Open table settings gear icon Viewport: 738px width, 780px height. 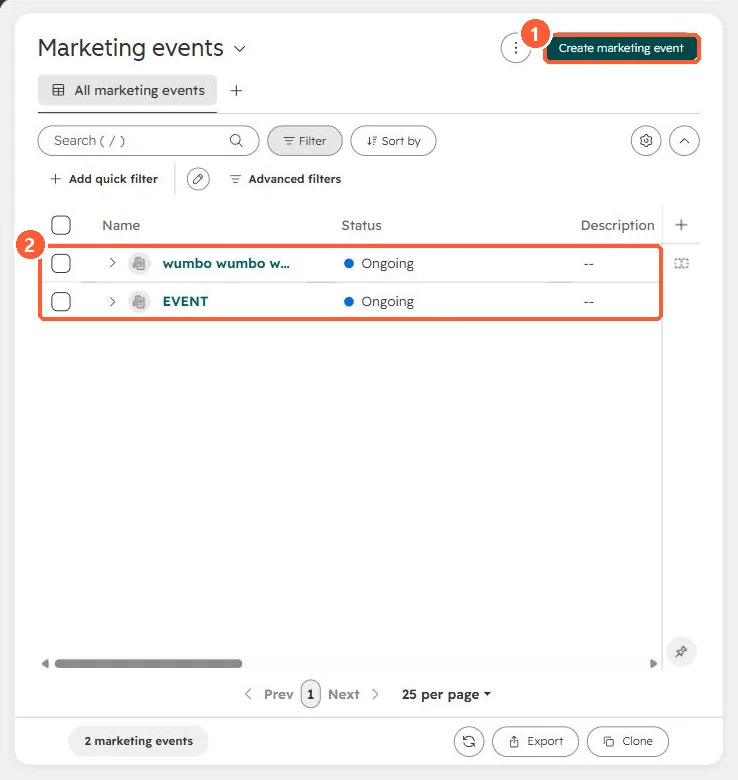click(646, 141)
